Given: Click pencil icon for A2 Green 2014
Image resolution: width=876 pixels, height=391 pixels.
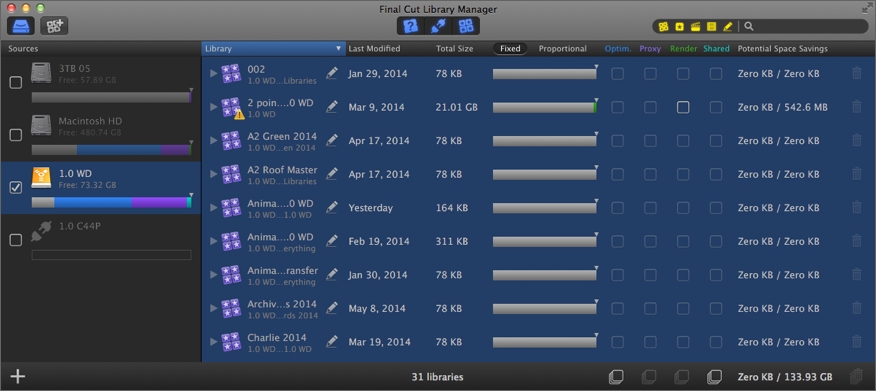Looking at the screenshot, I should point(332,140).
